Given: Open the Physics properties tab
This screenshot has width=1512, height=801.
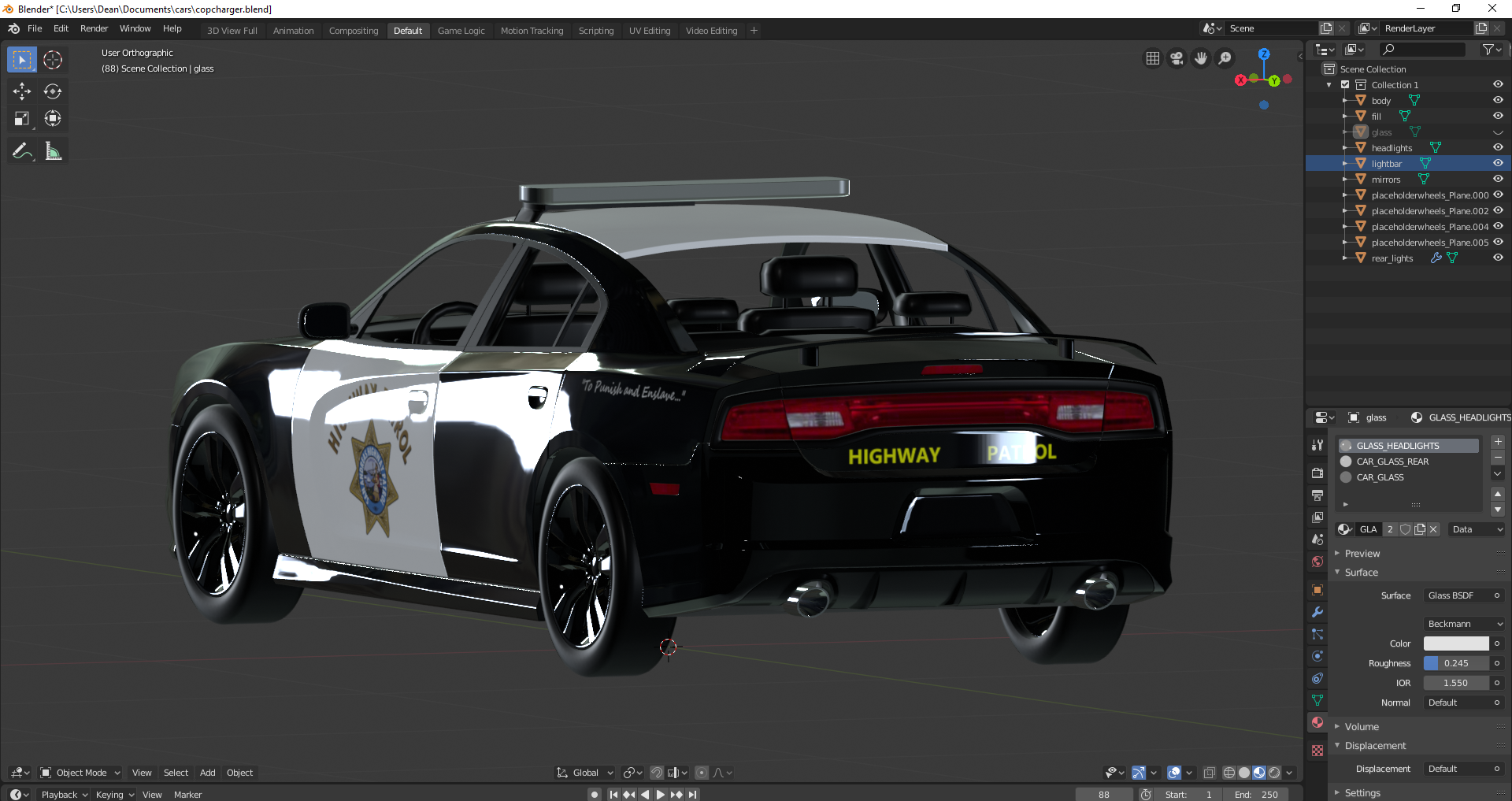Looking at the screenshot, I should pos(1317,656).
